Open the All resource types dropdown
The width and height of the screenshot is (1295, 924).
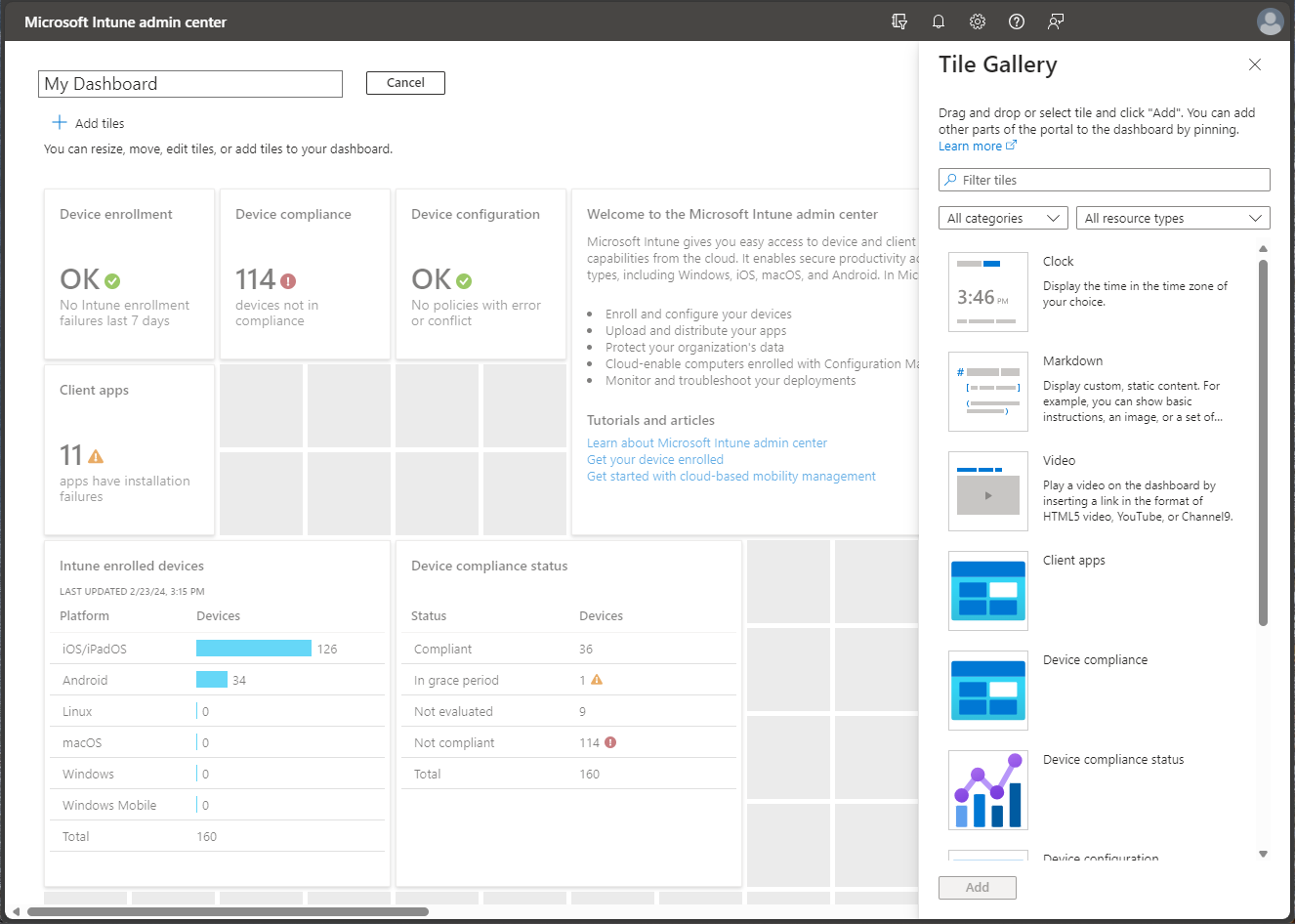1173,218
